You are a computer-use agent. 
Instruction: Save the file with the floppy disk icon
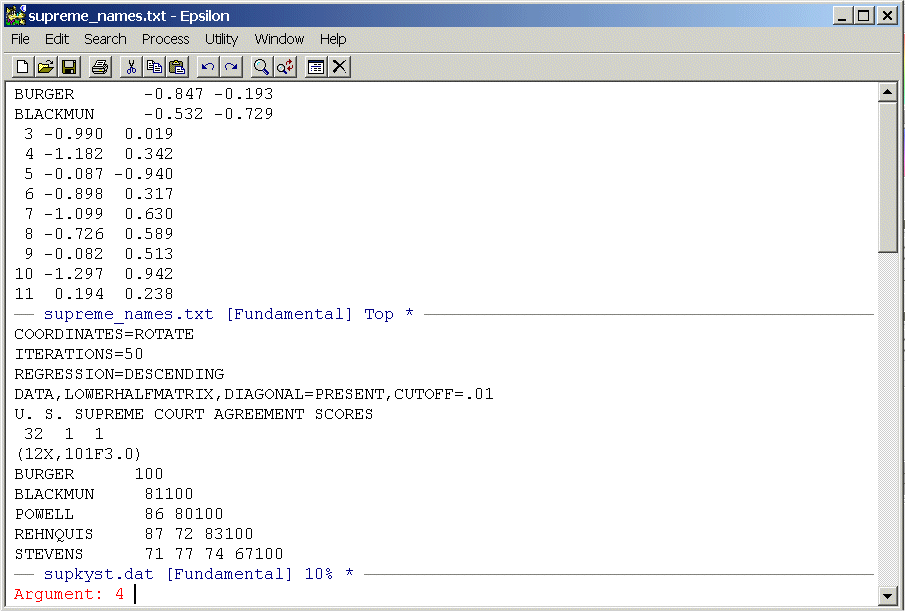[69, 67]
